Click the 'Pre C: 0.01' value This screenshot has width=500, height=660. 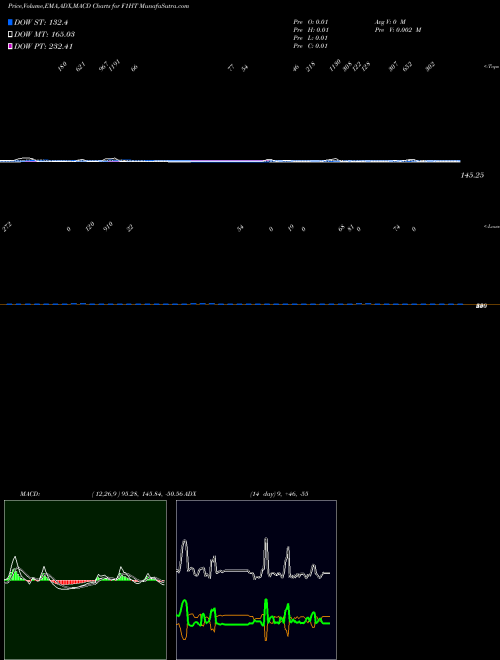click(x=311, y=46)
